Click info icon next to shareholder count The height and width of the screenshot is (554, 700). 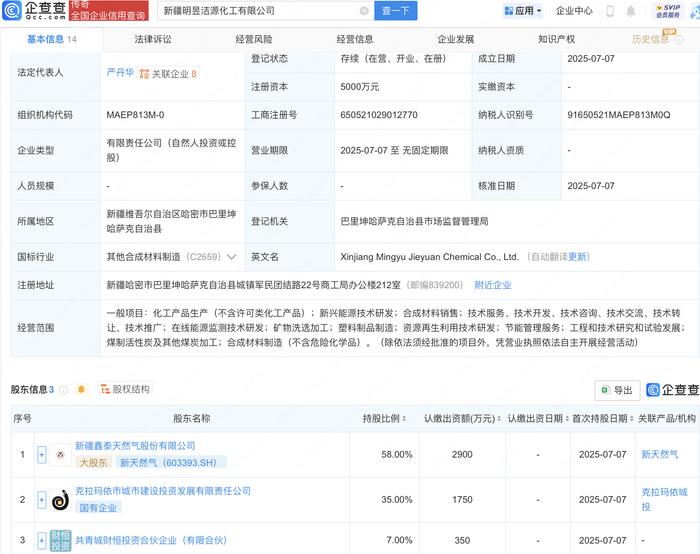[x=63, y=390]
